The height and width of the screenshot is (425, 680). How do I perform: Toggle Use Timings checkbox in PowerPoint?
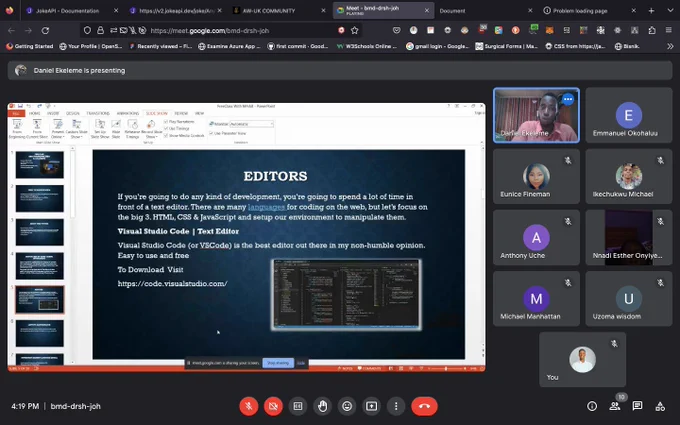(x=166, y=128)
